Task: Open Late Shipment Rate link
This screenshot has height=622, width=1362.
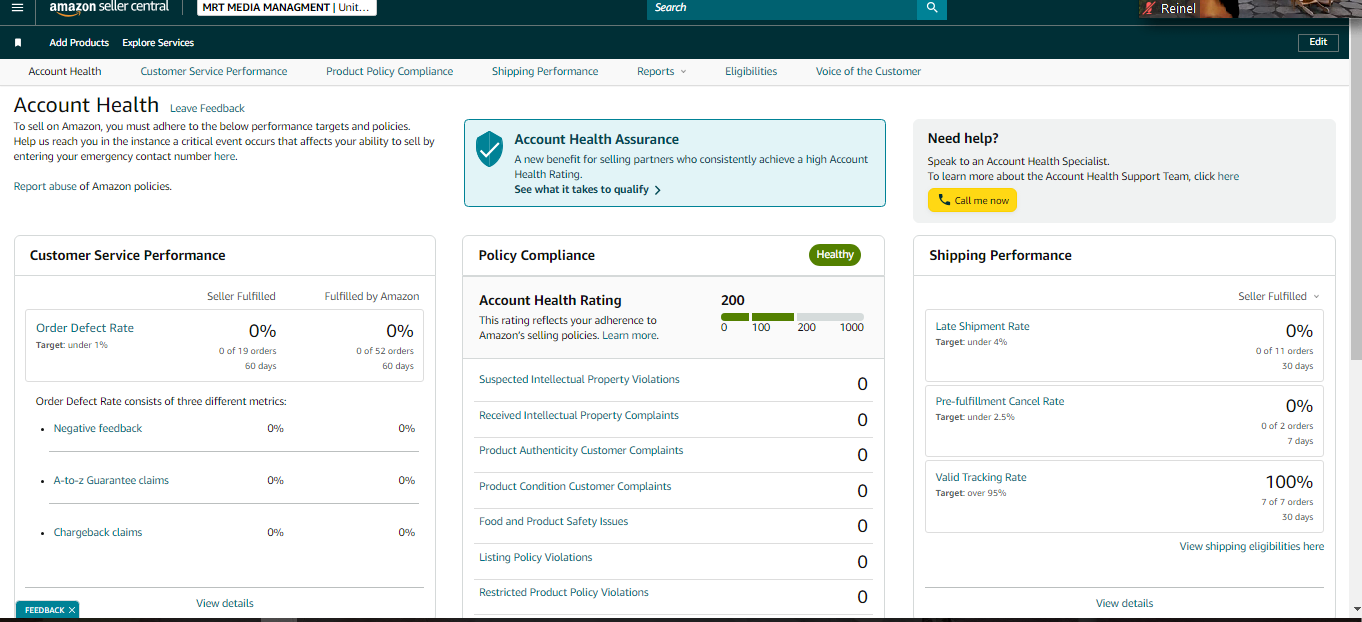Action: point(982,327)
